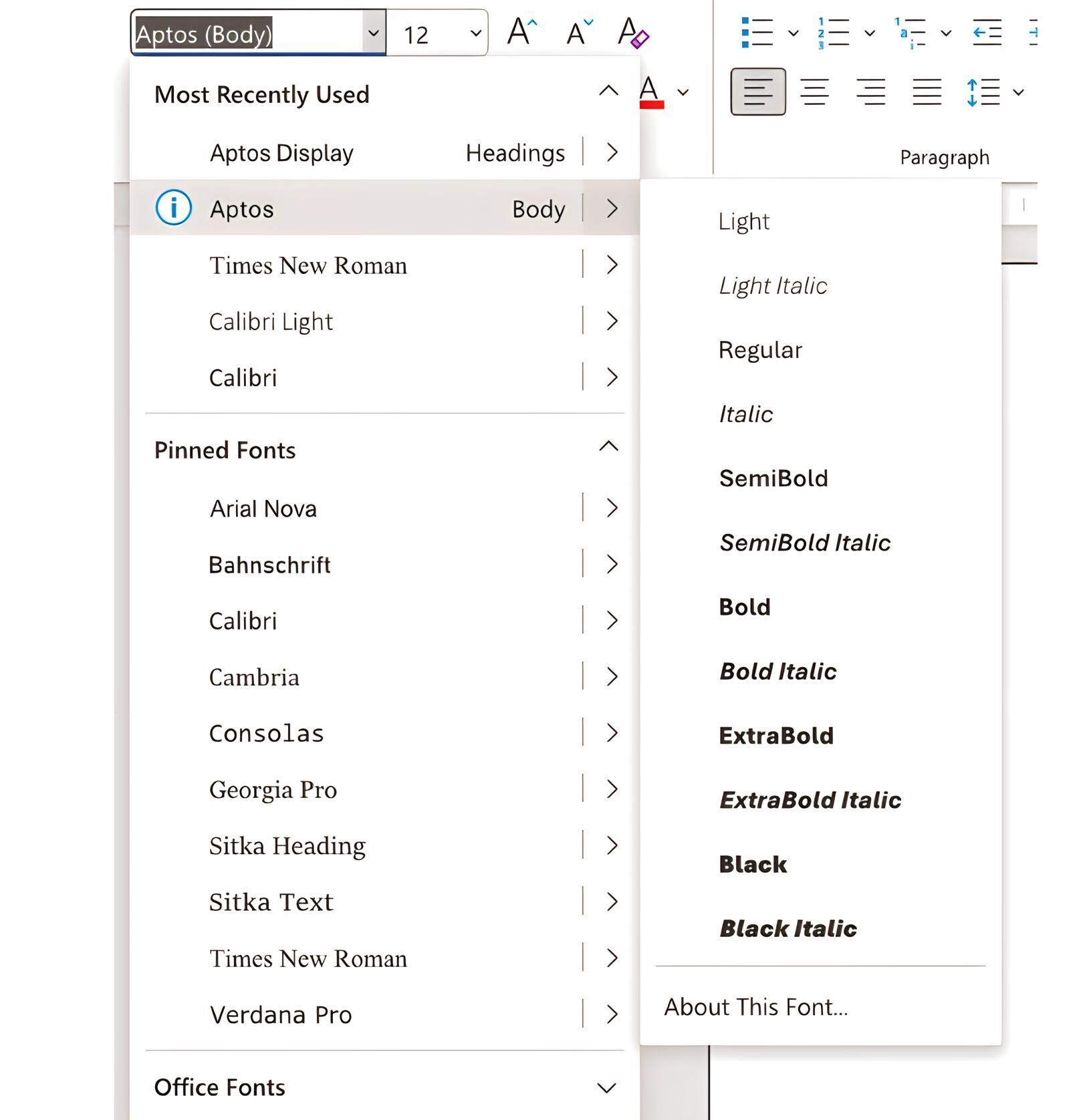
Task: Open Aptos Display submenu arrow
Action: click(612, 152)
